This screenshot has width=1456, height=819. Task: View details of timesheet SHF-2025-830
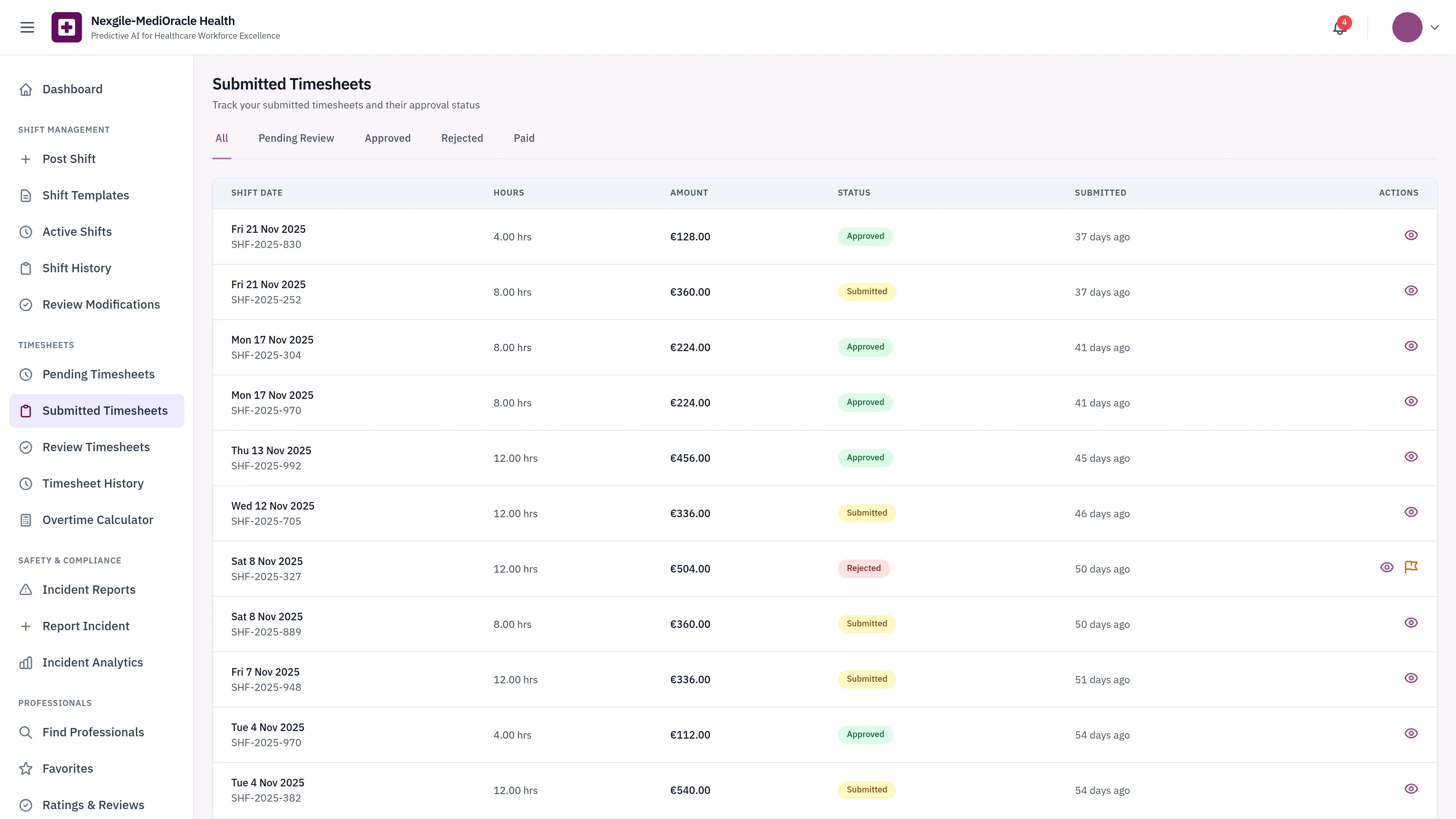(x=1411, y=235)
